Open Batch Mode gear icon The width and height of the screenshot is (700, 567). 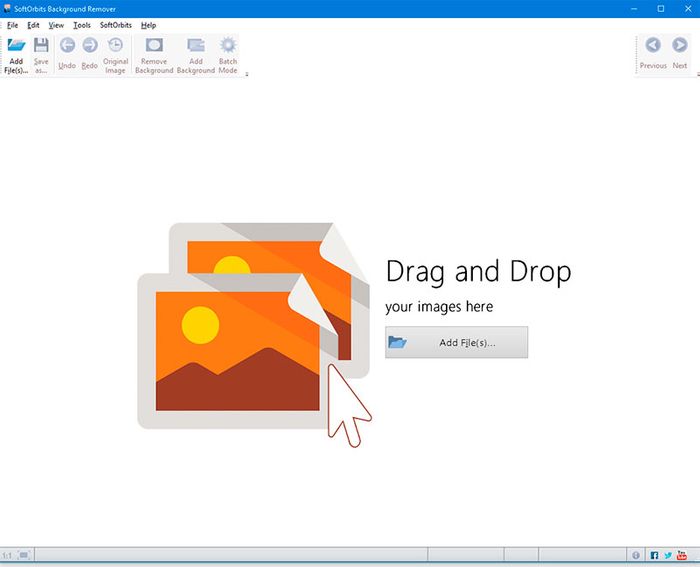(x=228, y=46)
